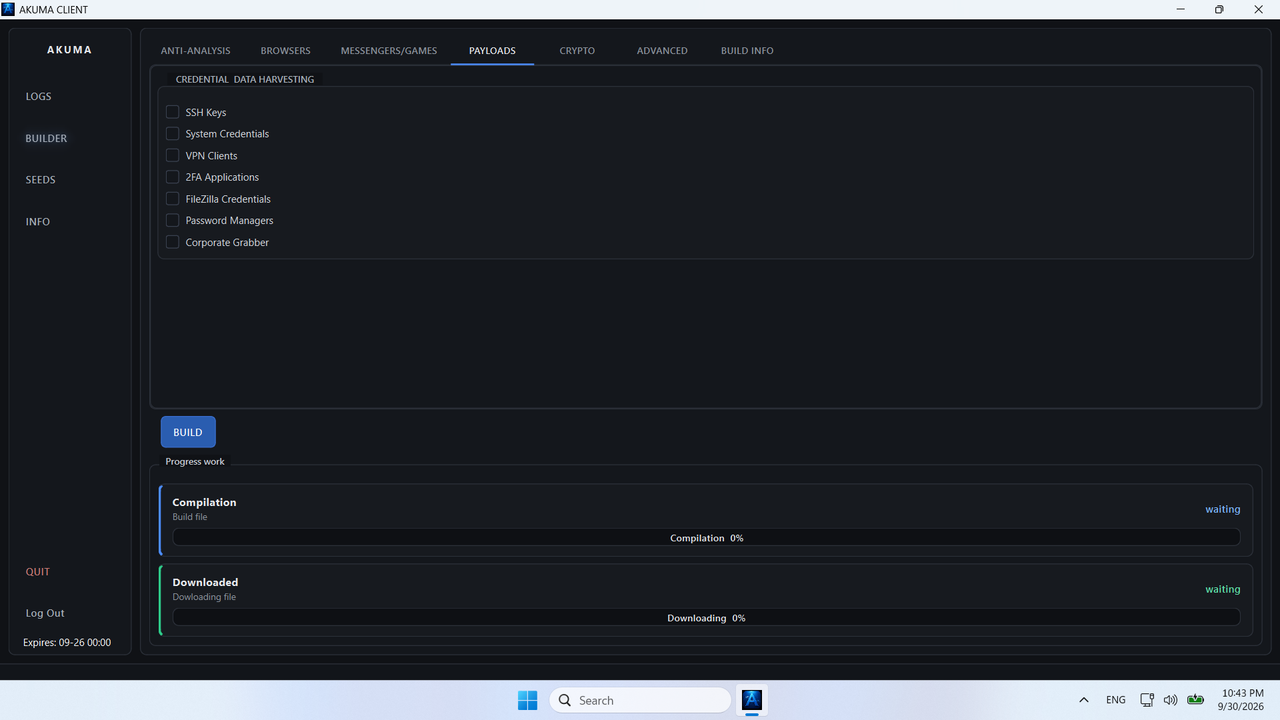
Task: View the BUILD INFO tab
Action: [747, 51]
